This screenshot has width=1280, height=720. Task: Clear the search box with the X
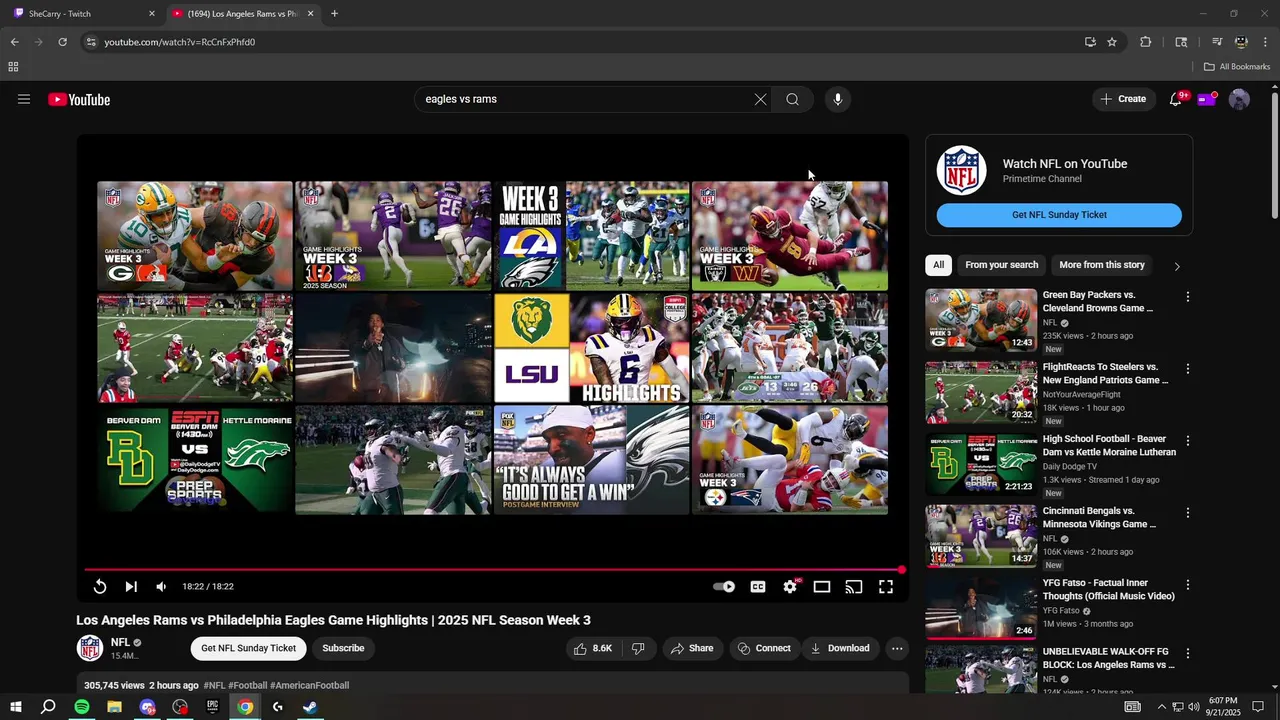[x=760, y=99]
